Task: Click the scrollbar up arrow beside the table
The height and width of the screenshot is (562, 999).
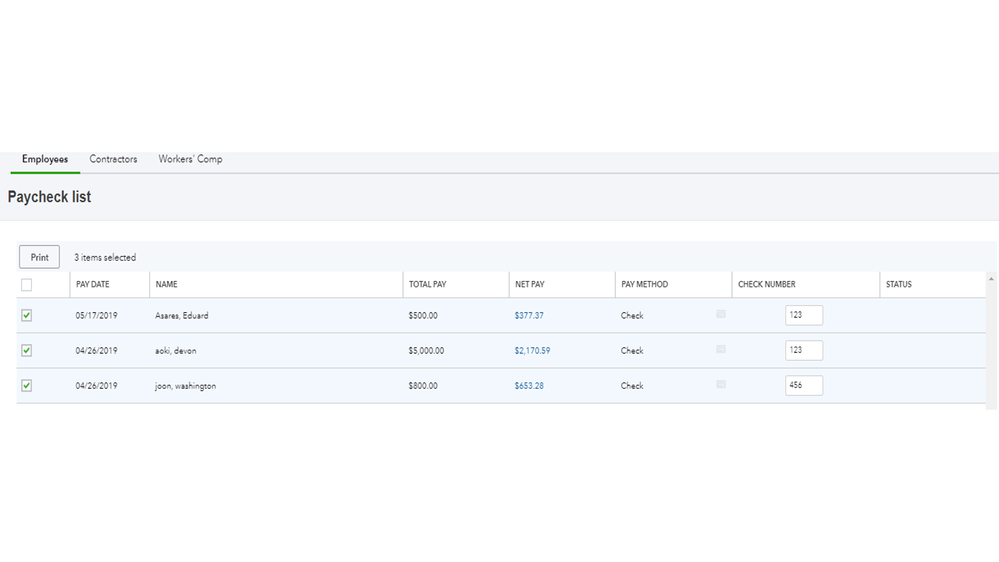Action: pyautogui.click(x=991, y=279)
